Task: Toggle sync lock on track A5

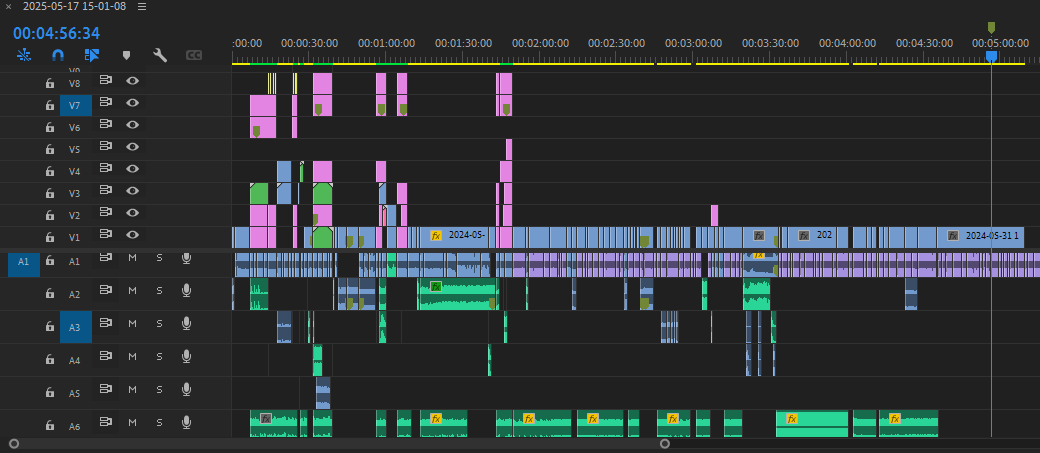Action: [105, 389]
